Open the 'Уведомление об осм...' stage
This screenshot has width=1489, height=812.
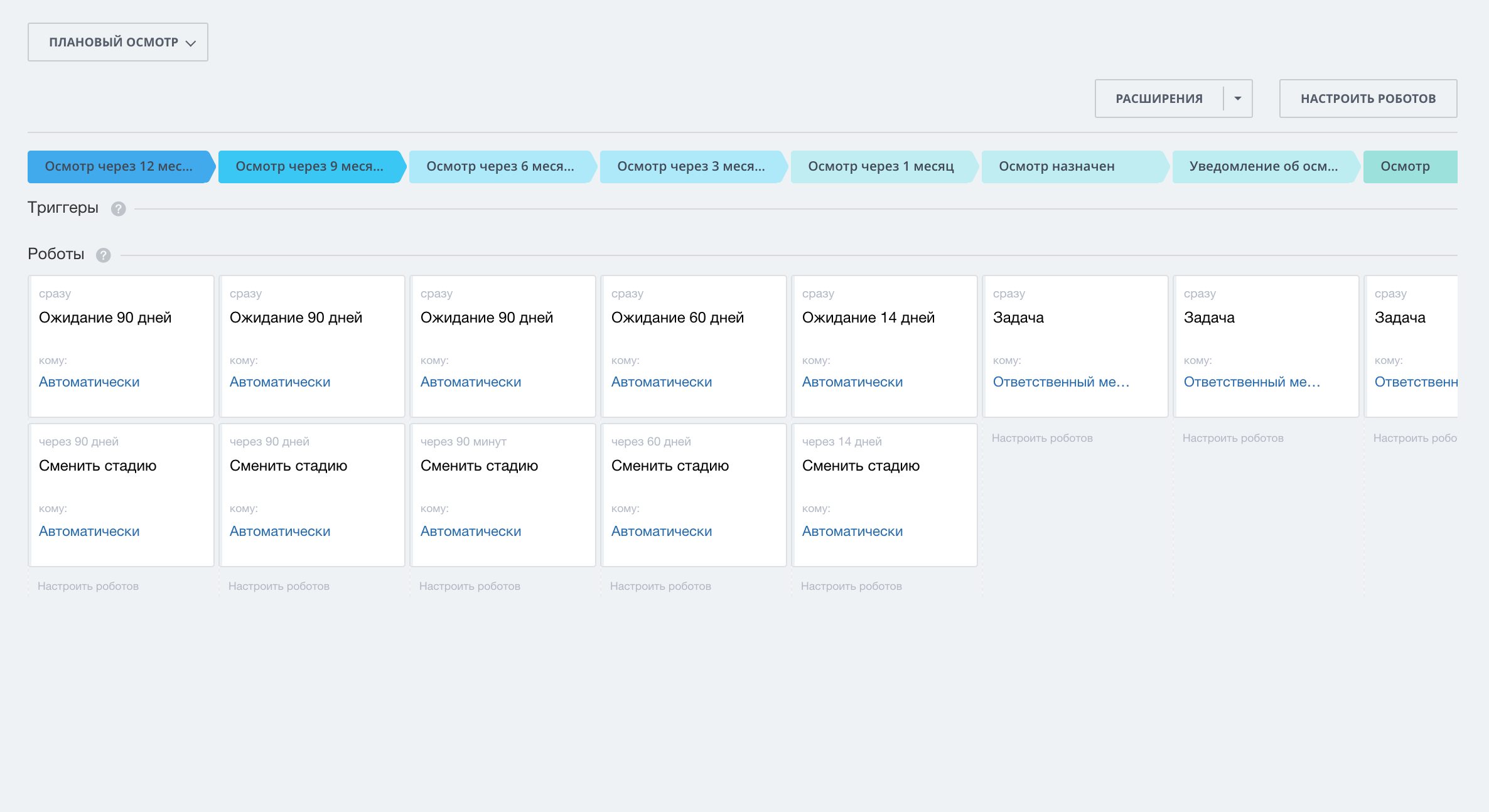click(1263, 166)
